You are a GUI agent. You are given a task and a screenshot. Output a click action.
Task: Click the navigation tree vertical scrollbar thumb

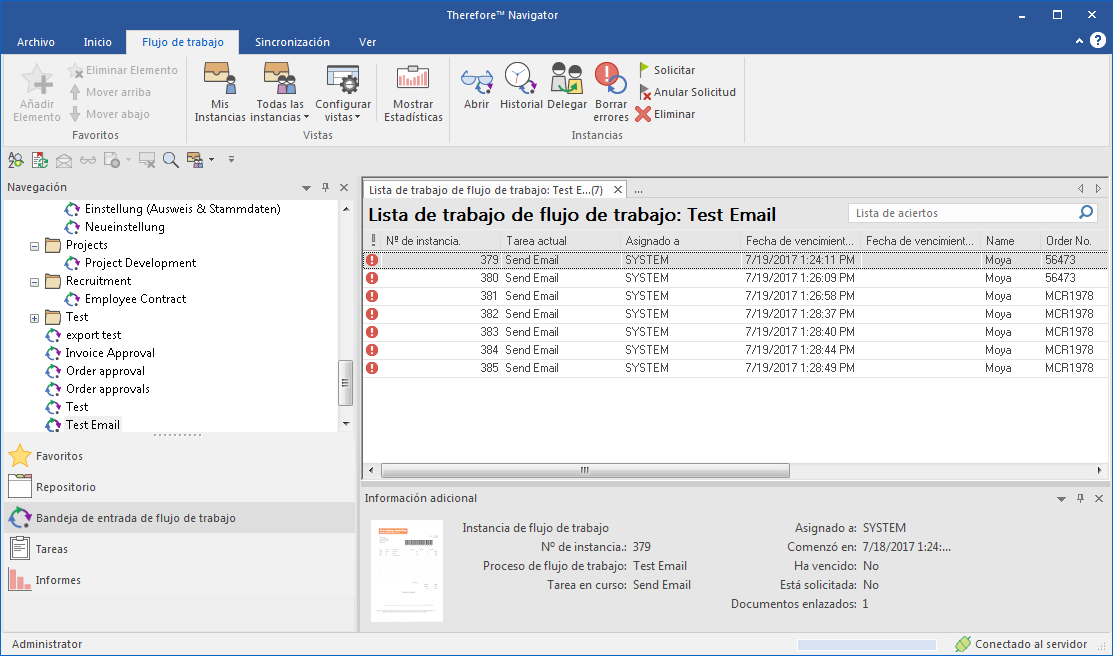(x=345, y=383)
